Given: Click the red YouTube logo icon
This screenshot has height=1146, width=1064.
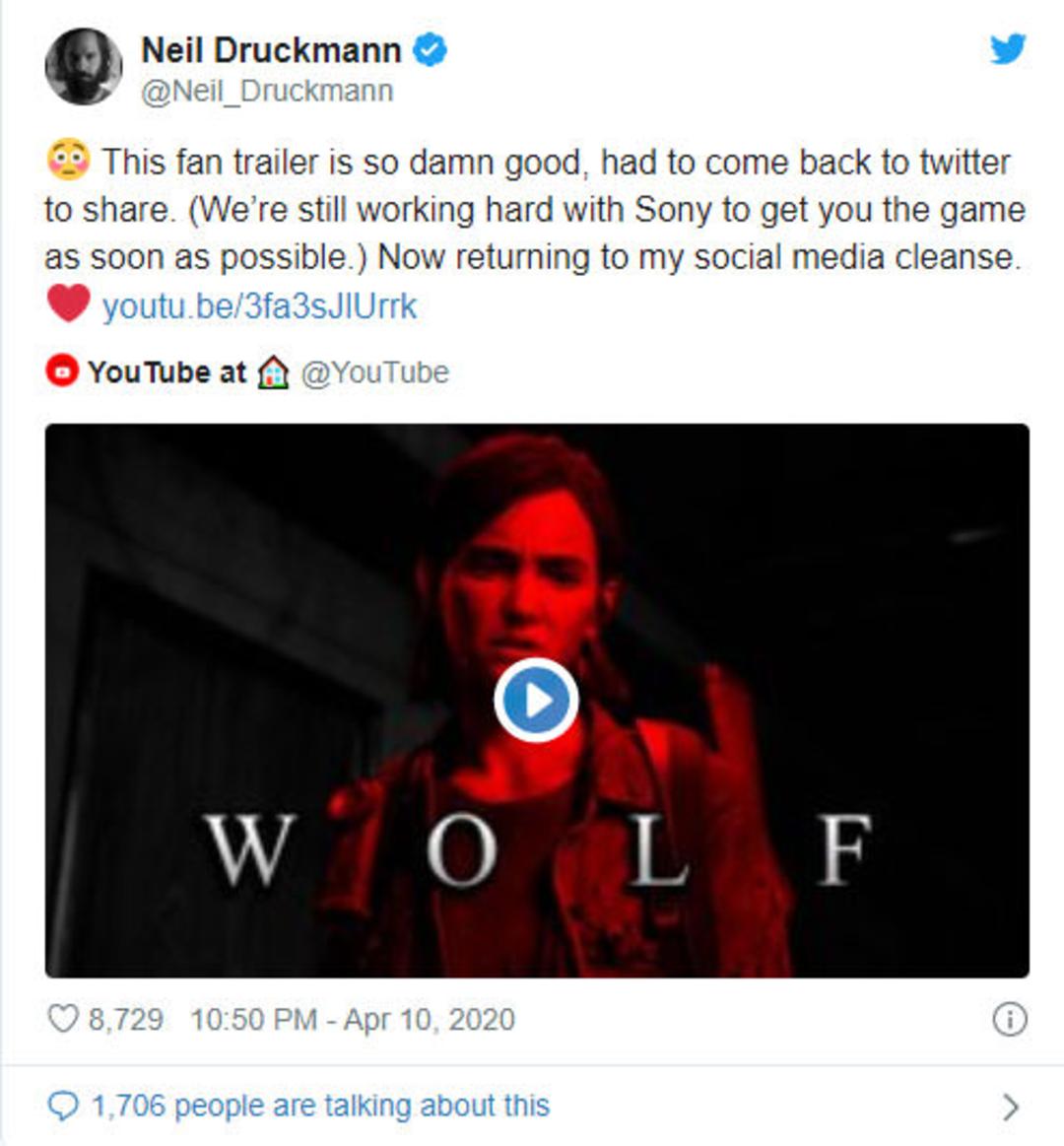Looking at the screenshot, I should pos(62,371).
